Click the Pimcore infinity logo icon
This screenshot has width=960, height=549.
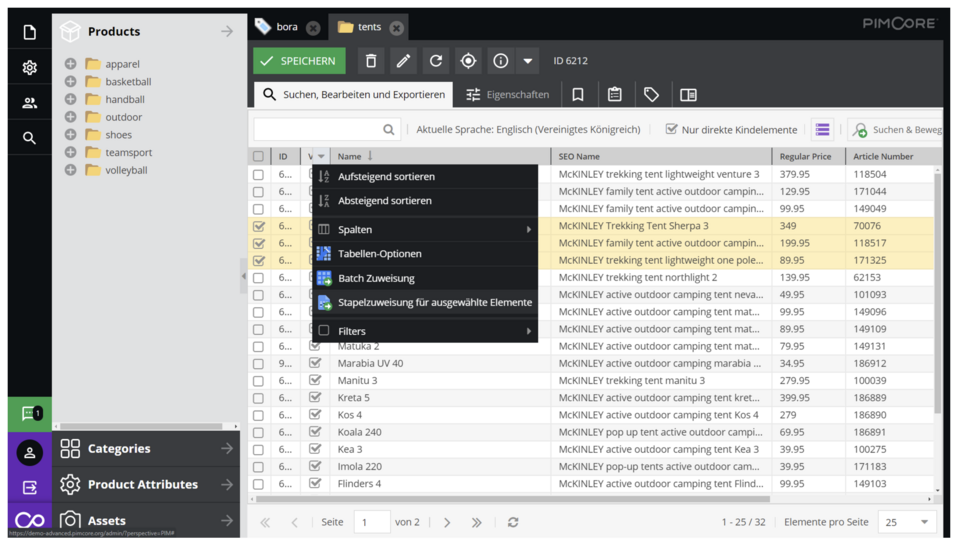[x=29, y=520]
